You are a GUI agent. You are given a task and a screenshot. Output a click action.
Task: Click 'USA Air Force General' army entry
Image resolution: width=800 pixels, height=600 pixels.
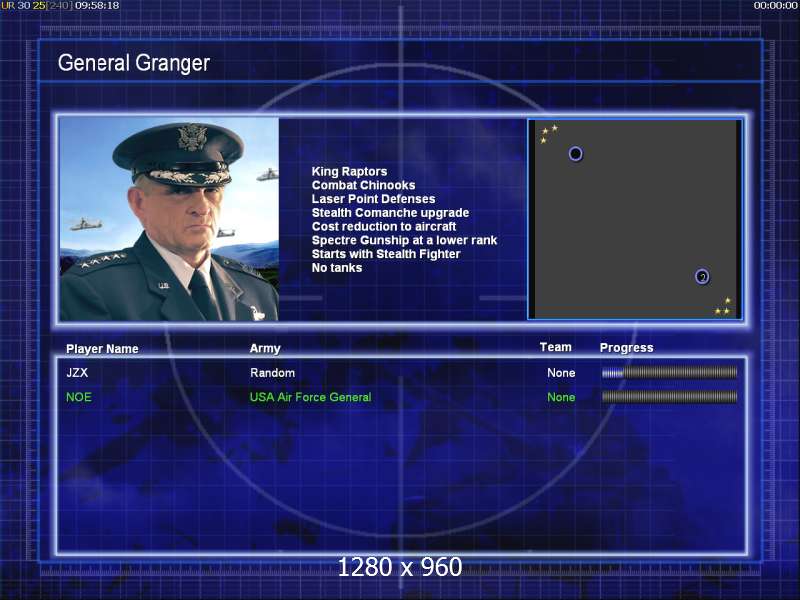pos(311,397)
